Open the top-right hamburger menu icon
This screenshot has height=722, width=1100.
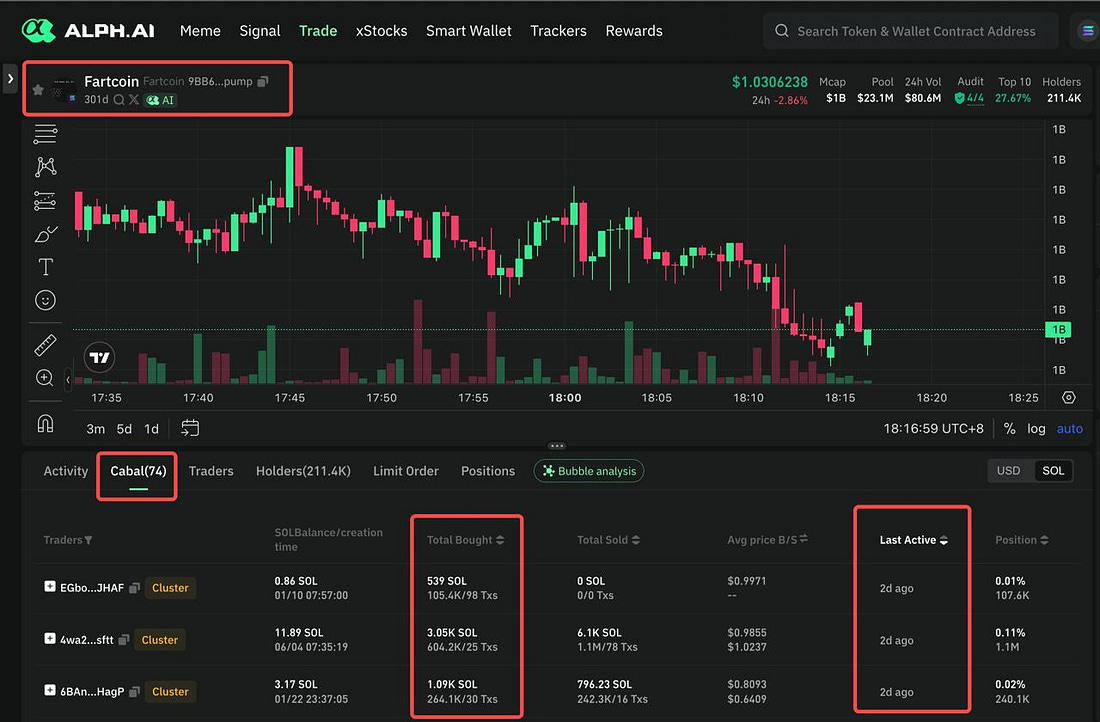coord(1087,31)
